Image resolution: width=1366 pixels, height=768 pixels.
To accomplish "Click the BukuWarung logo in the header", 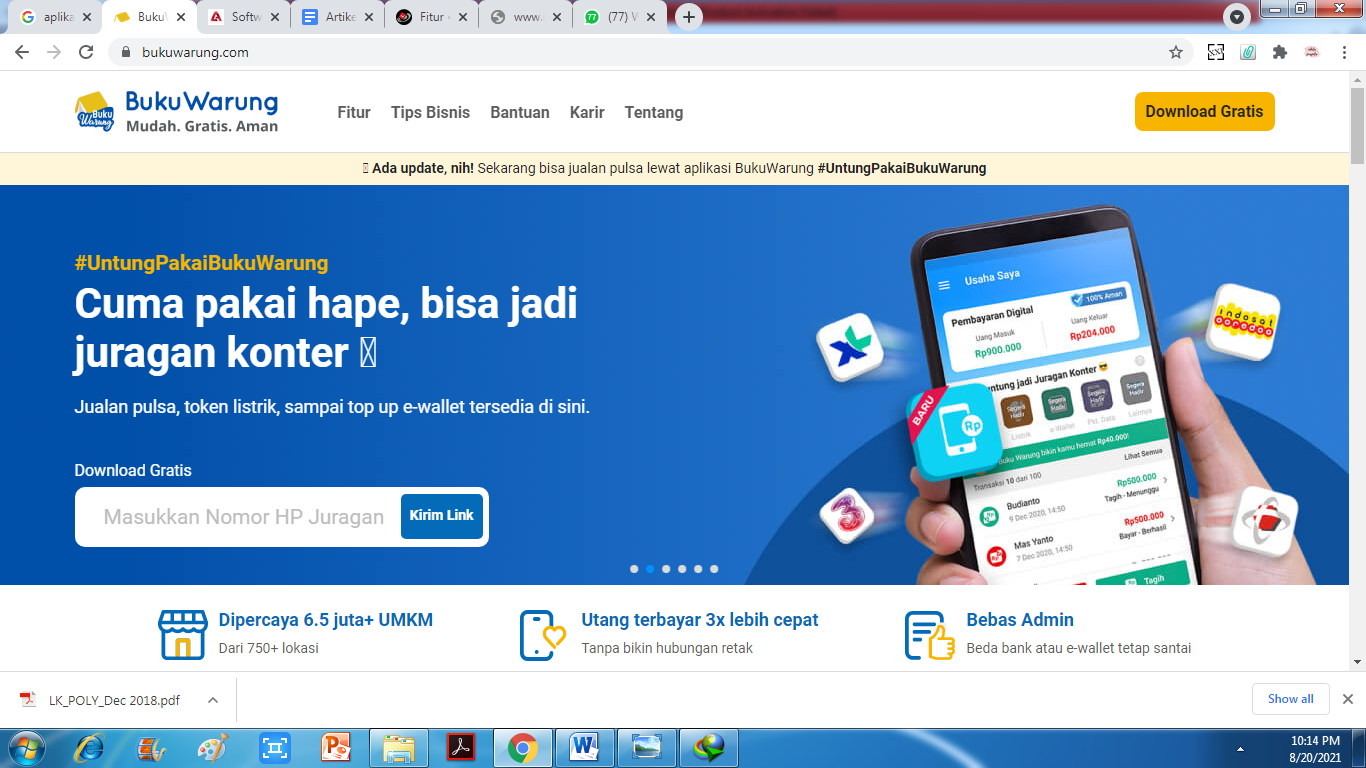I will click(x=176, y=112).
